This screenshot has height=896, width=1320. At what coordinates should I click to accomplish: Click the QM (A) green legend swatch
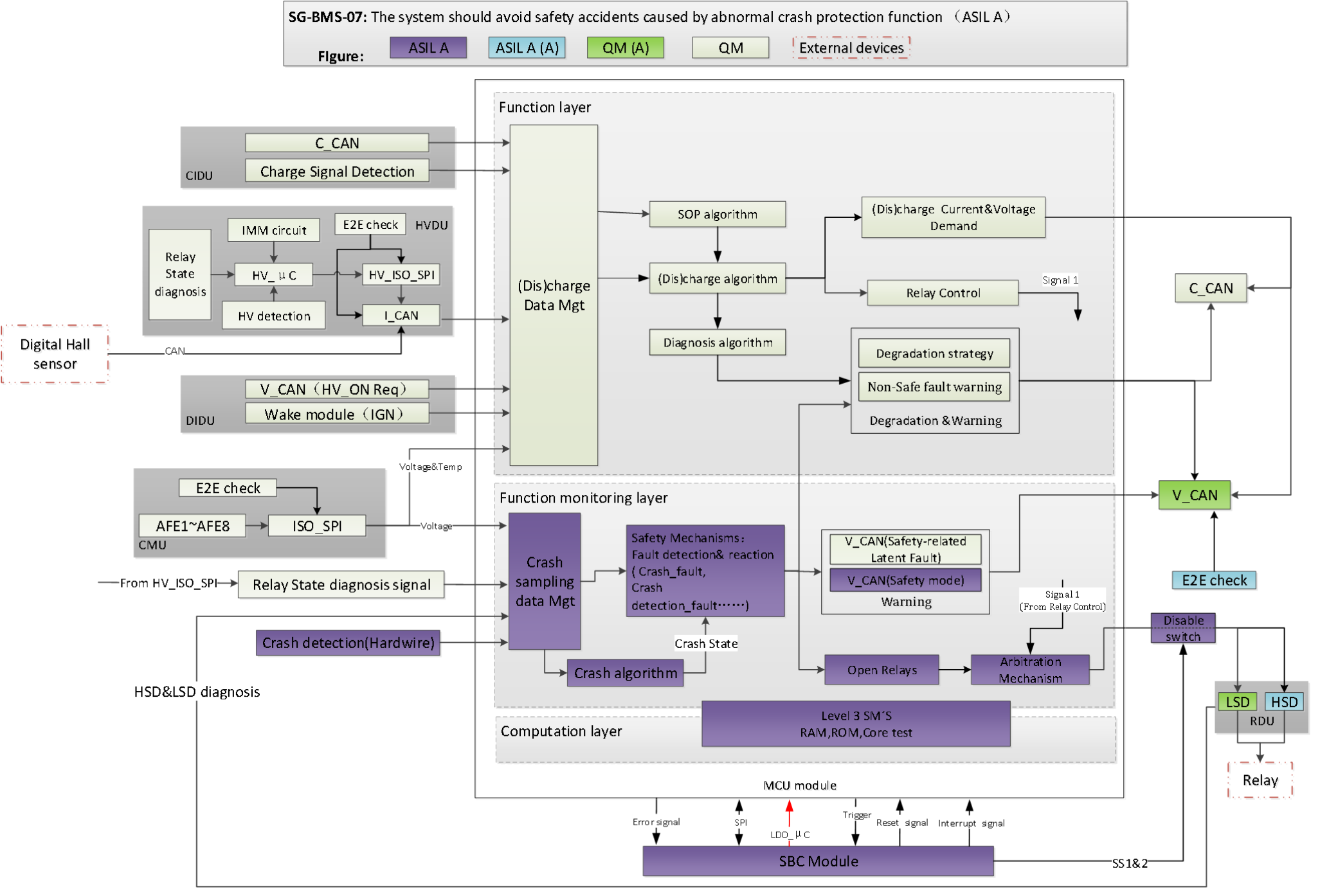625,48
